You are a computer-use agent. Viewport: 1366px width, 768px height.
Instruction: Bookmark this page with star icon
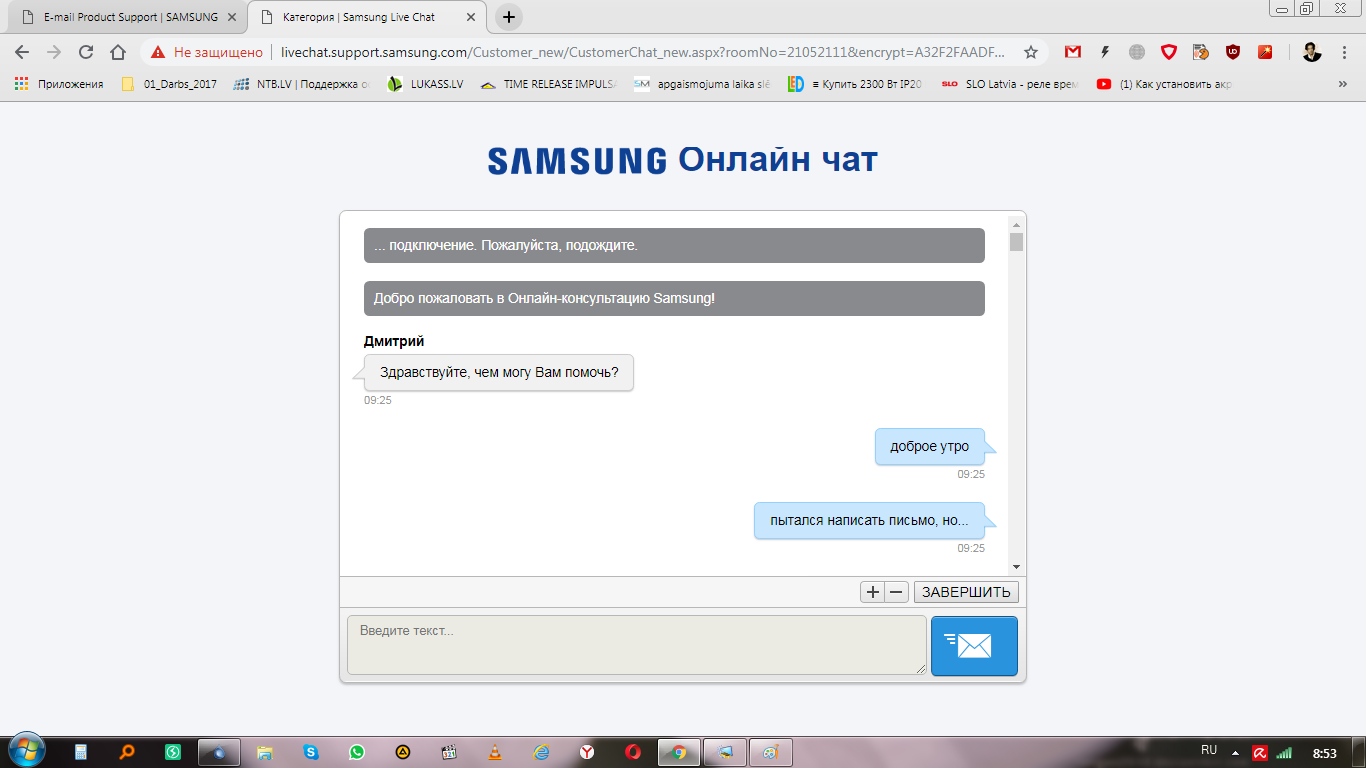pos(1030,52)
